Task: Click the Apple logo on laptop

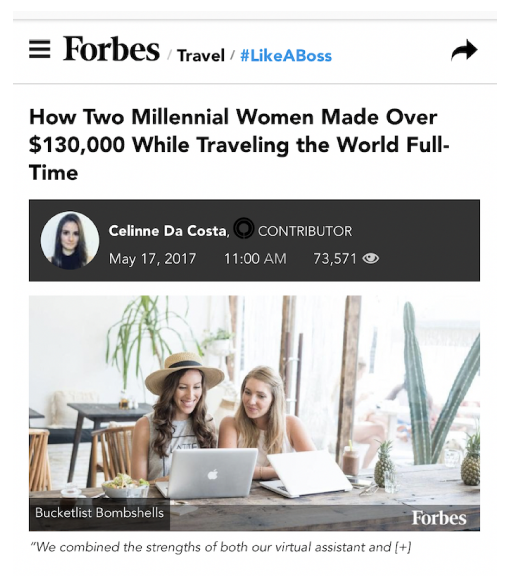Action: [x=212, y=475]
